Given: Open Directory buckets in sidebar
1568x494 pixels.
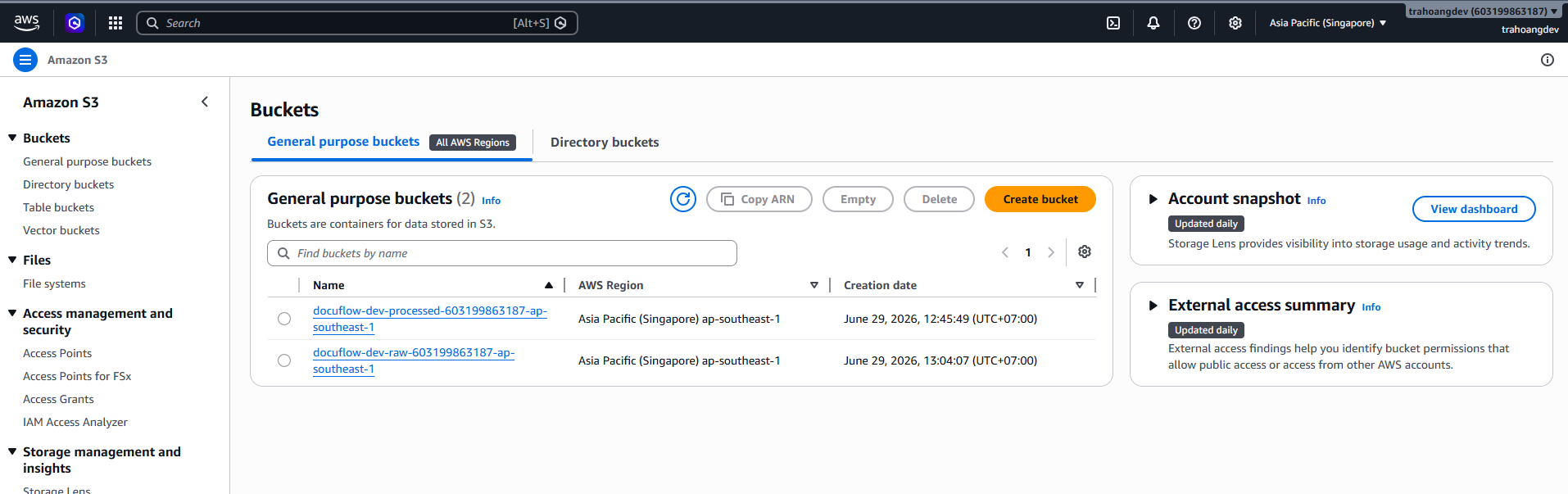Looking at the screenshot, I should point(68,184).
